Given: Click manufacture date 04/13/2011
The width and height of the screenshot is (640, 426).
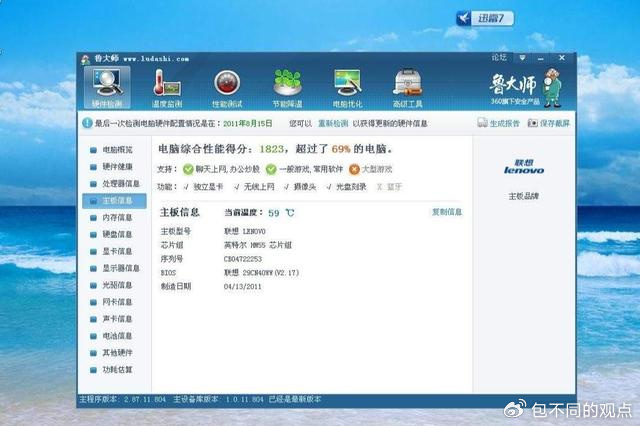Looking at the screenshot, I should [242, 286].
